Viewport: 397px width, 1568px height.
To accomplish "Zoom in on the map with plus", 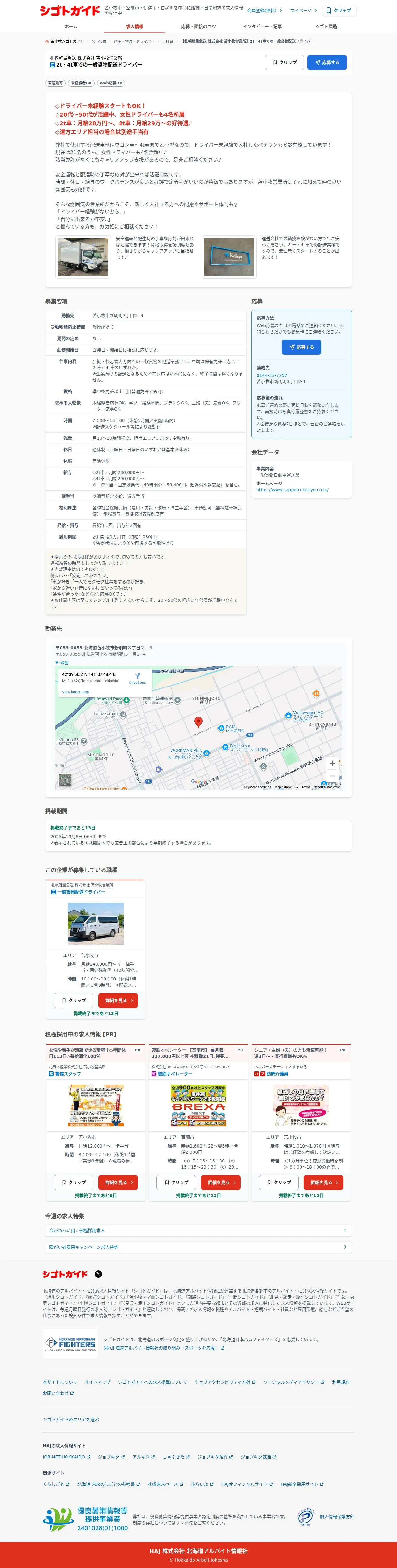I will (332, 763).
